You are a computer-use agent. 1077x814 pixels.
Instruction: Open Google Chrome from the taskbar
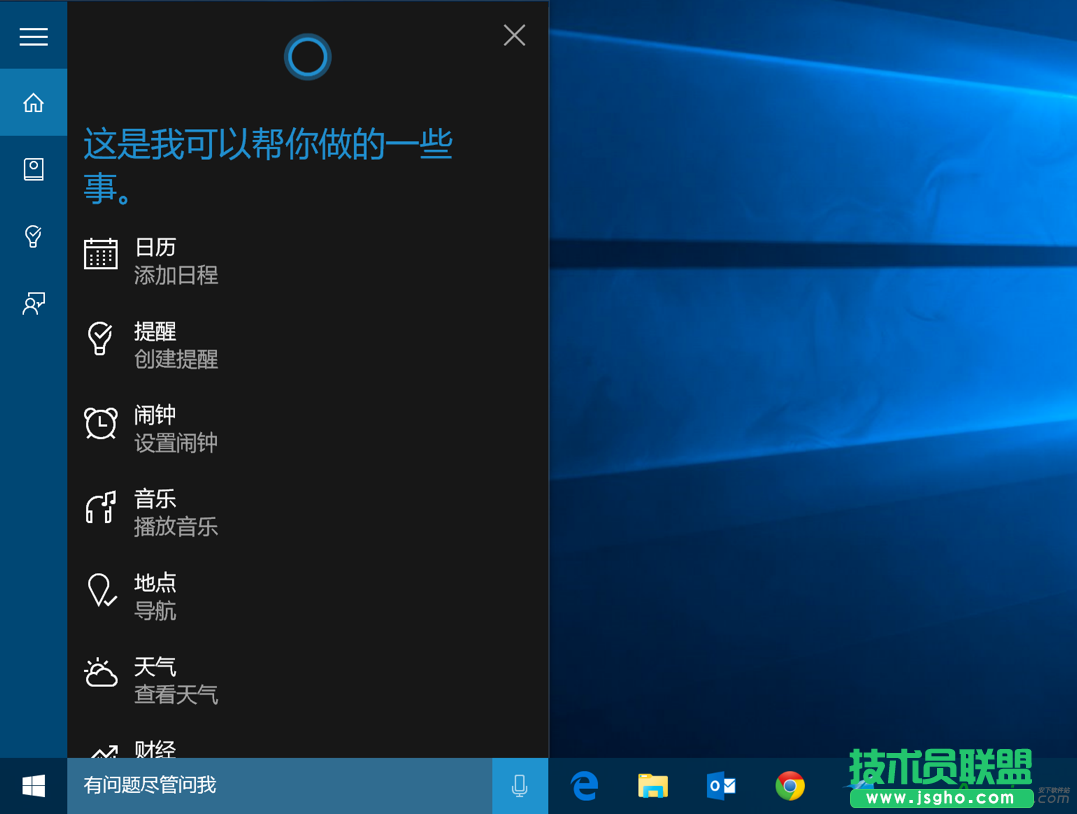(790, 786)
